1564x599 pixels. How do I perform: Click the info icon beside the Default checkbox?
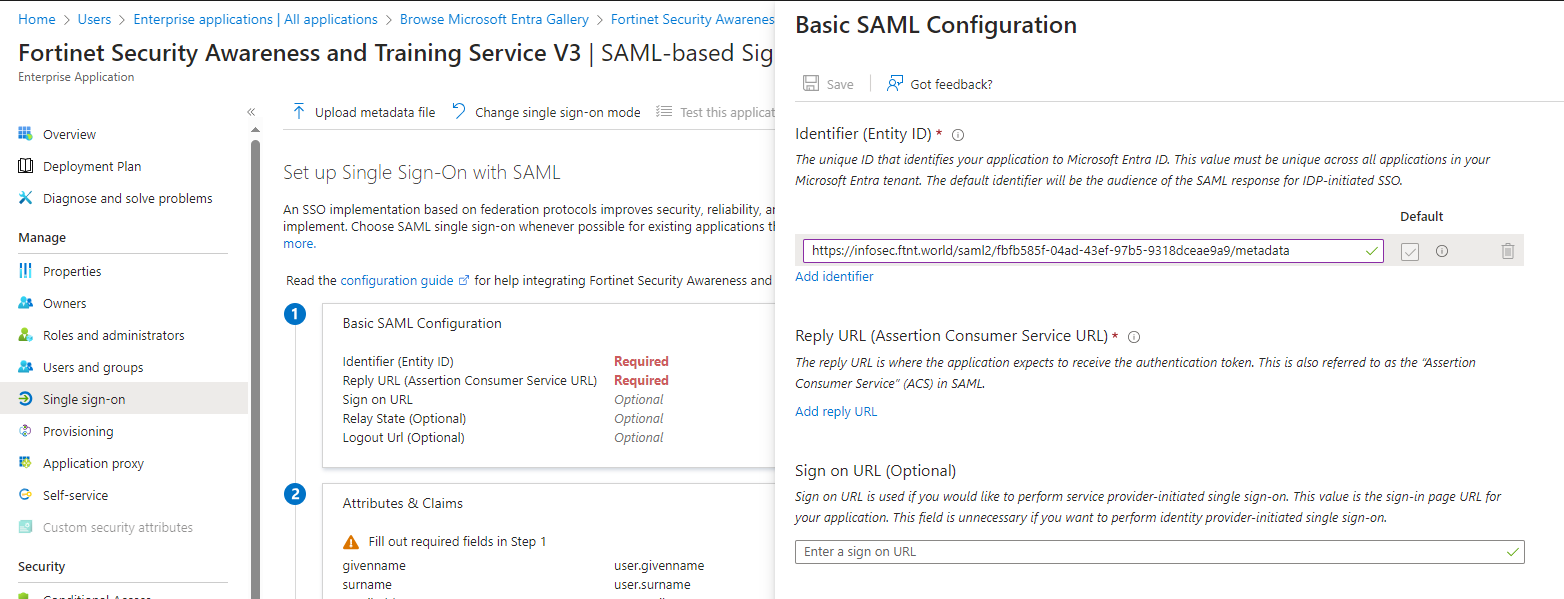click(1442, 252)
